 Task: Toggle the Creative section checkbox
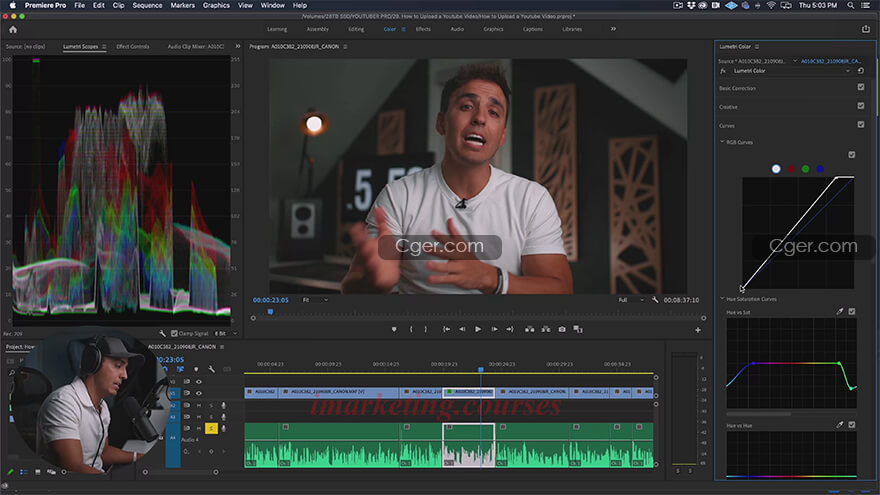[860, 106]
